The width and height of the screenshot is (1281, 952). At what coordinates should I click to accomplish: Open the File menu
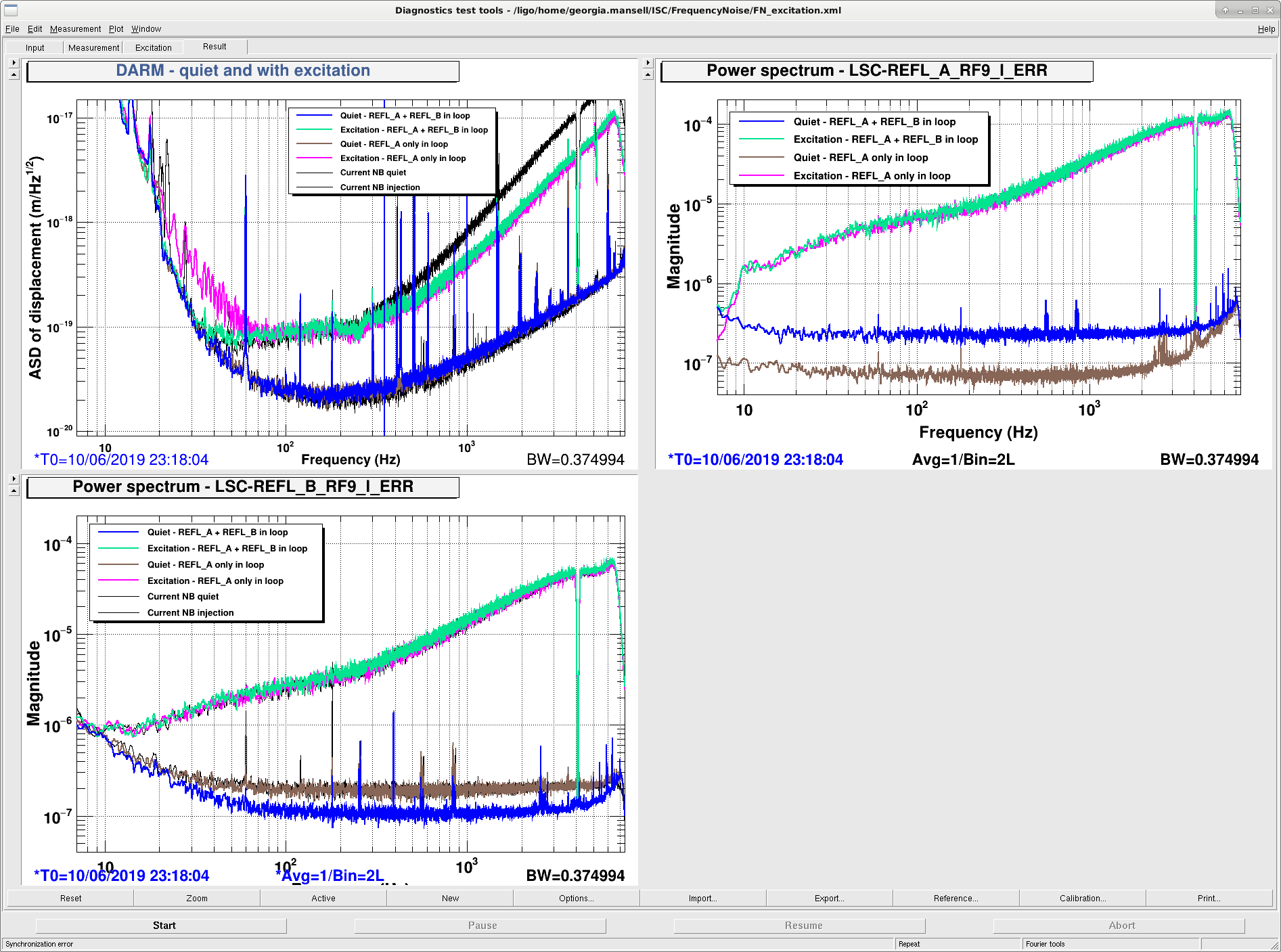click(12, 29)
